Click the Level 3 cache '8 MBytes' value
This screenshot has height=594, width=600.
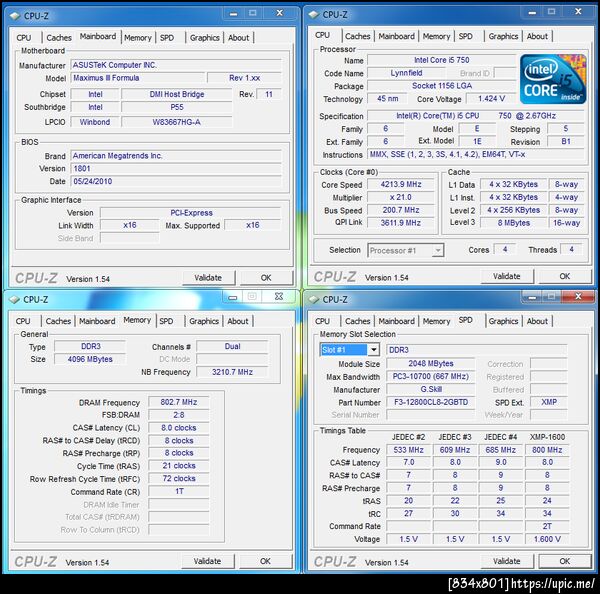pos(514,223)
